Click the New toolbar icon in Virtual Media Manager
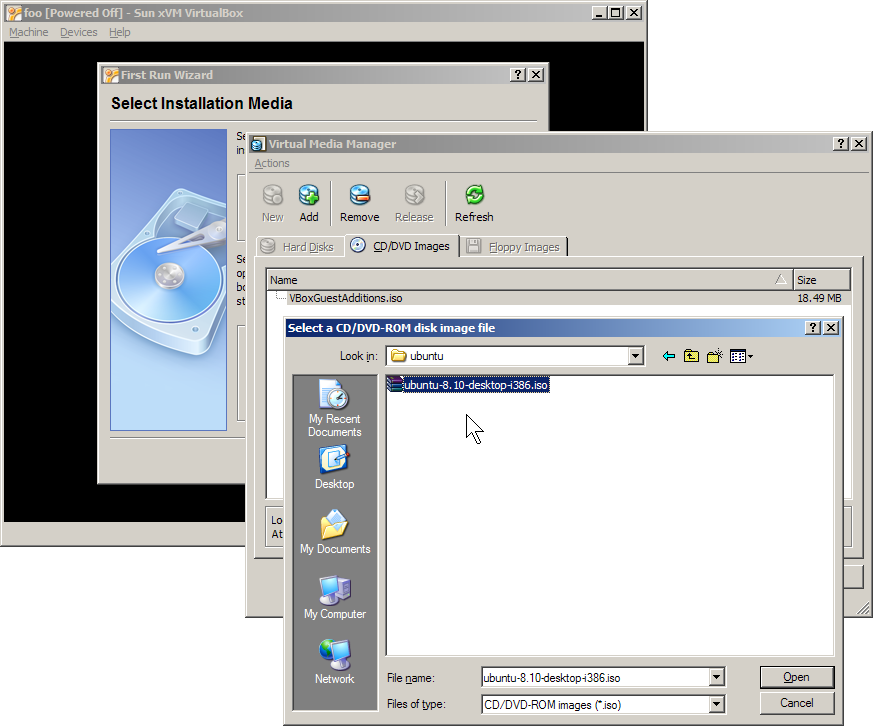 273,203
